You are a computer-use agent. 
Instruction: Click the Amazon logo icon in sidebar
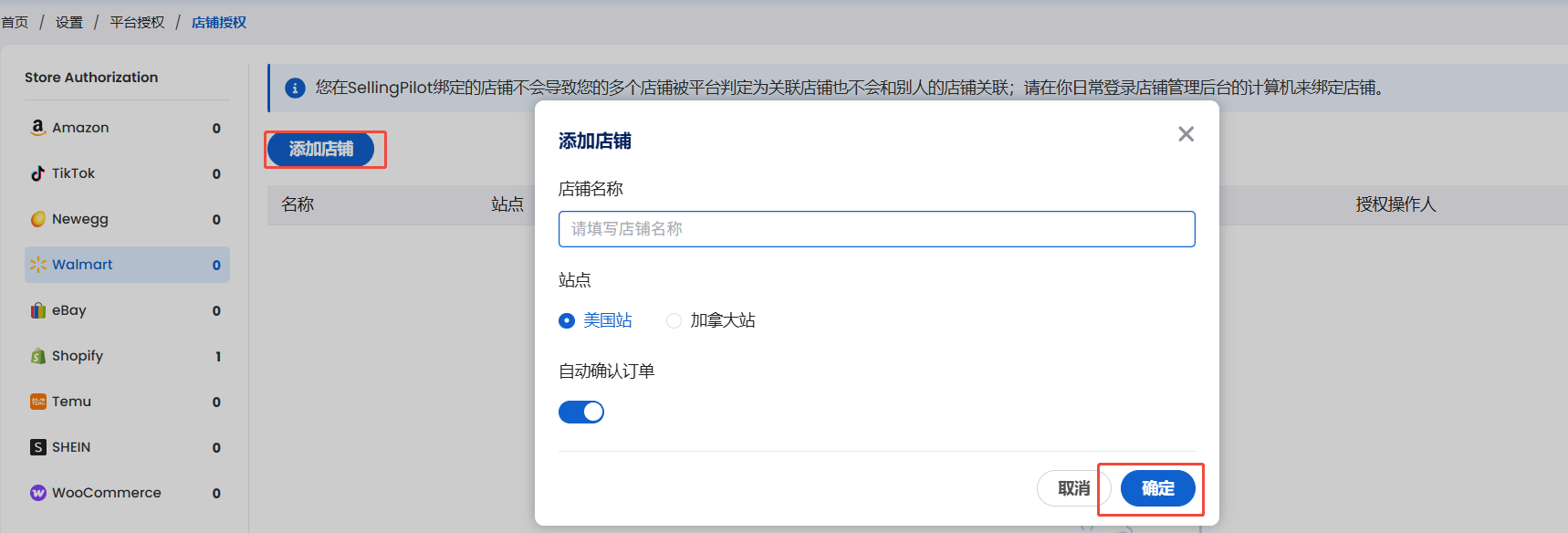click(x=37, y=128)
